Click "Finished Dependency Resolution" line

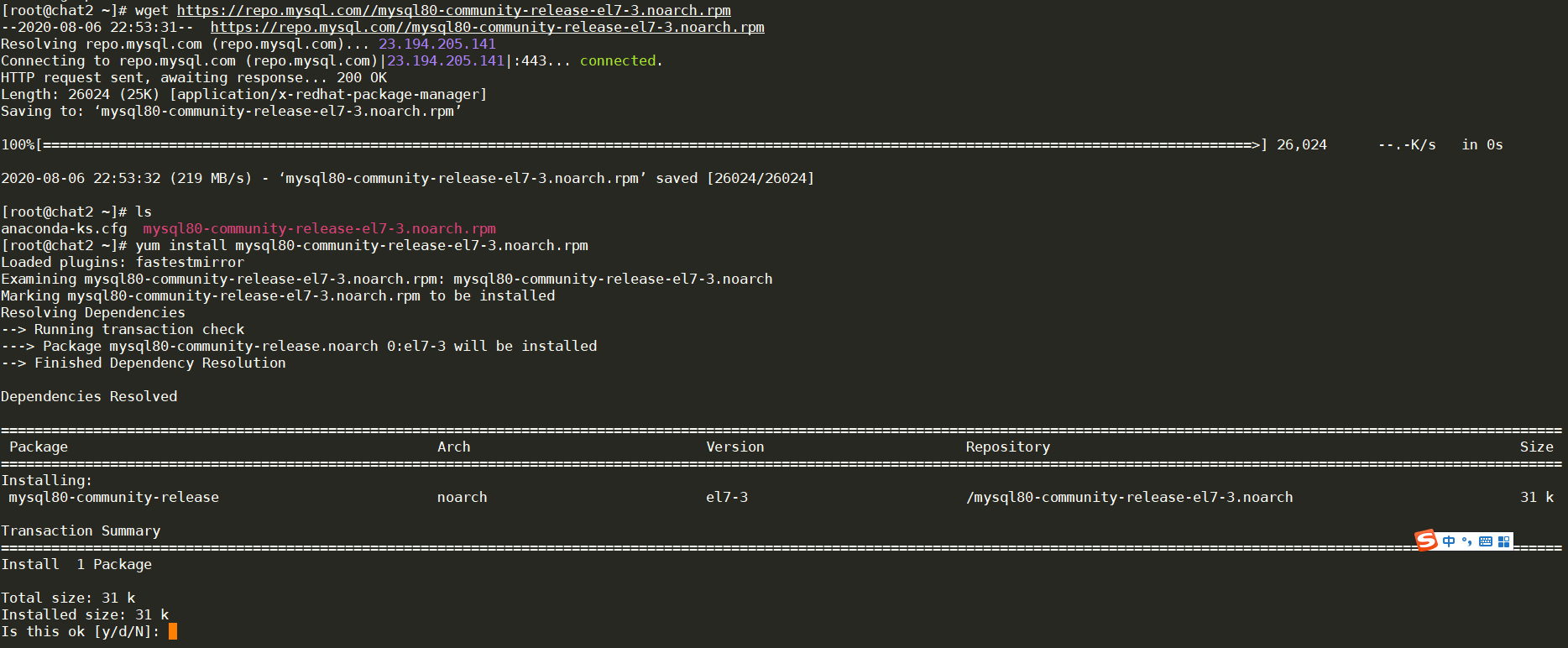tap(144, 363)
